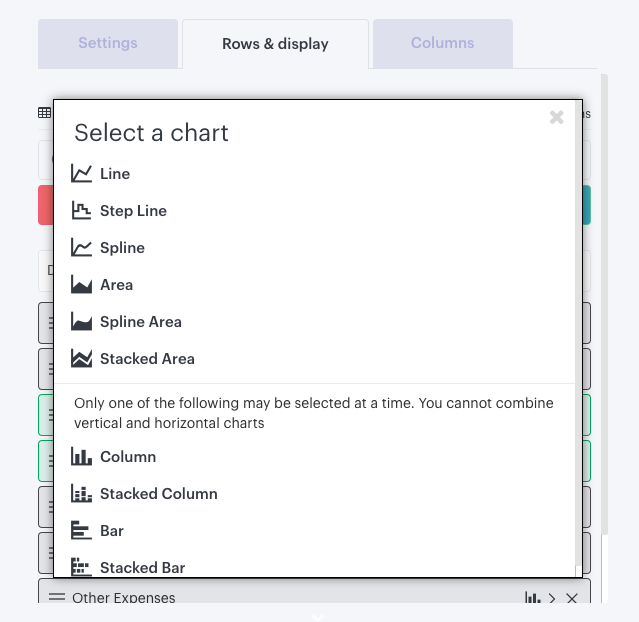Select the Bar chart option
This screenshot has height=622, width=639.
point(97,531)
